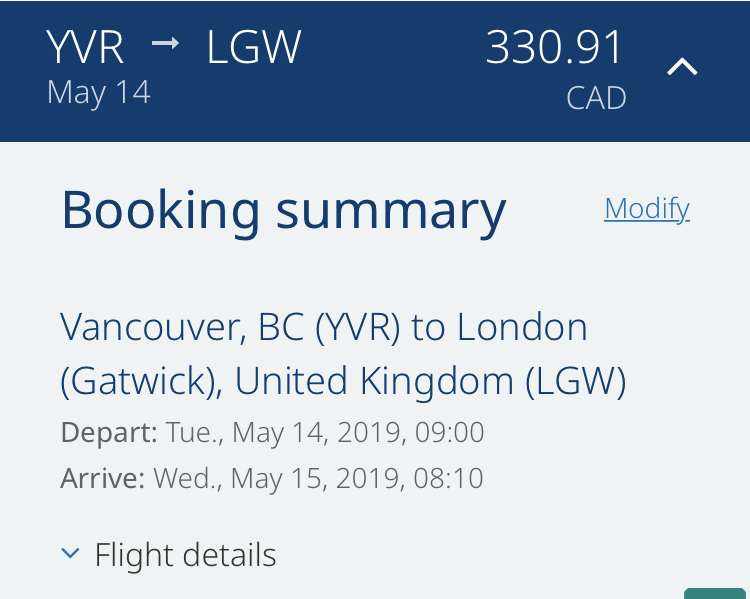Collapse the booking summary with the up chevron

(x=682, y=67)
